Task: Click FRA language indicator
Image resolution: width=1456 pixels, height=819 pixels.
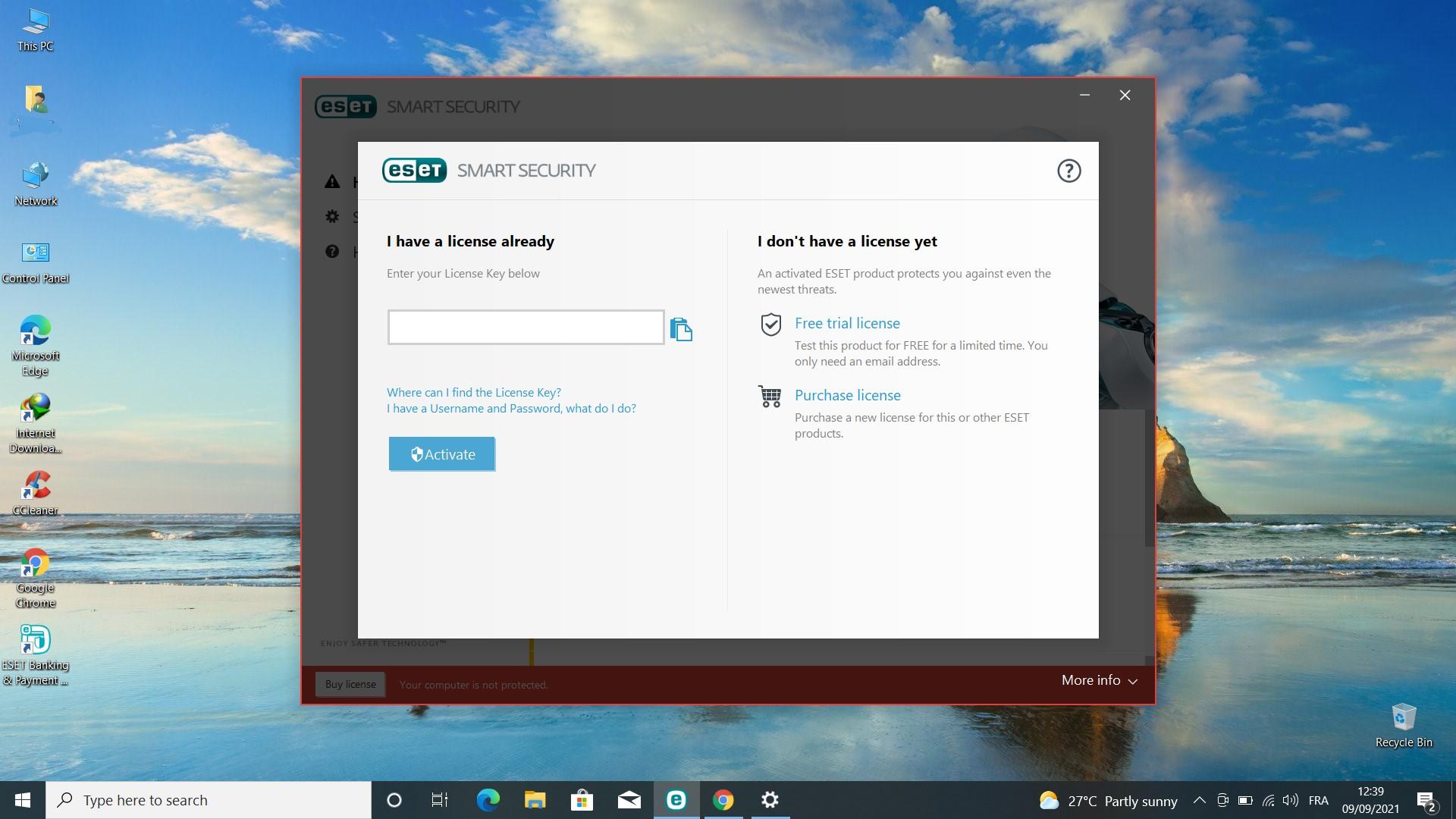Action: pos(1318,800)
